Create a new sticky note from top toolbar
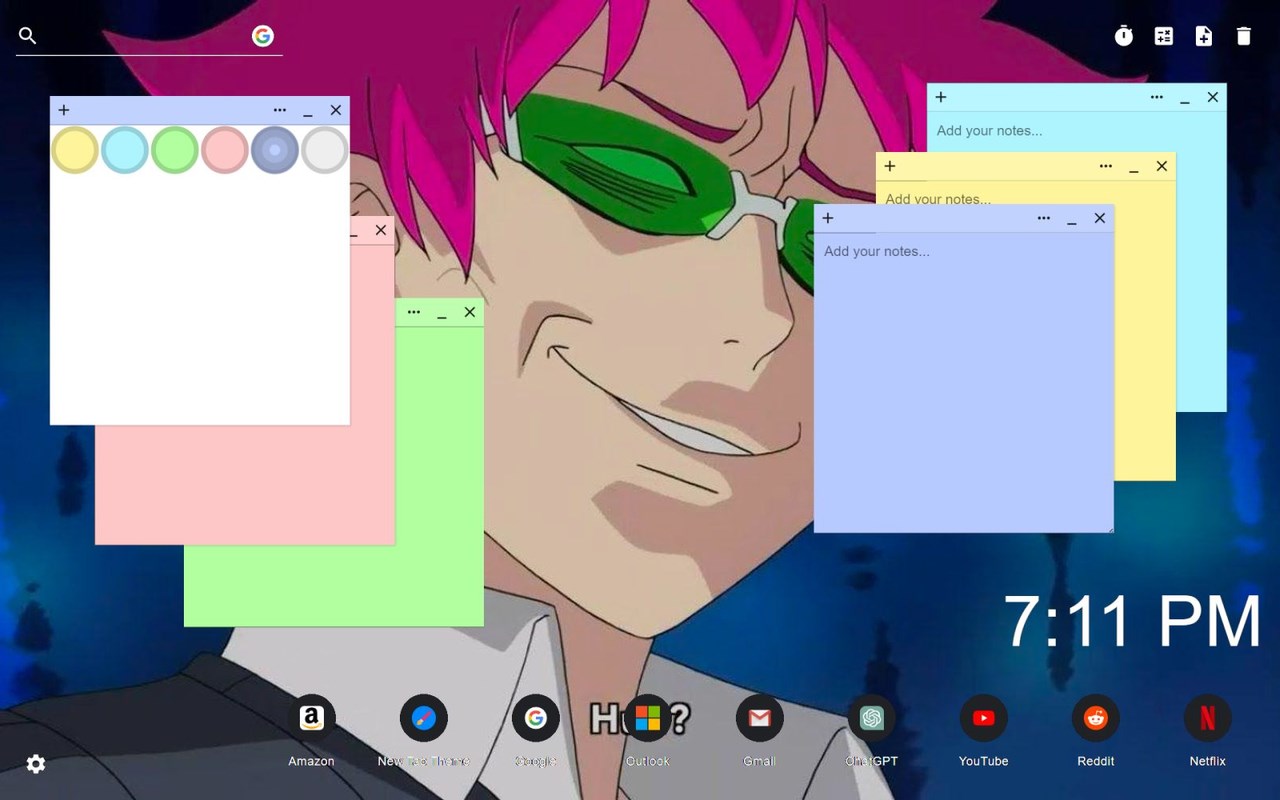The width and height of the screenshot is (1280, 800). (1204, 36)
